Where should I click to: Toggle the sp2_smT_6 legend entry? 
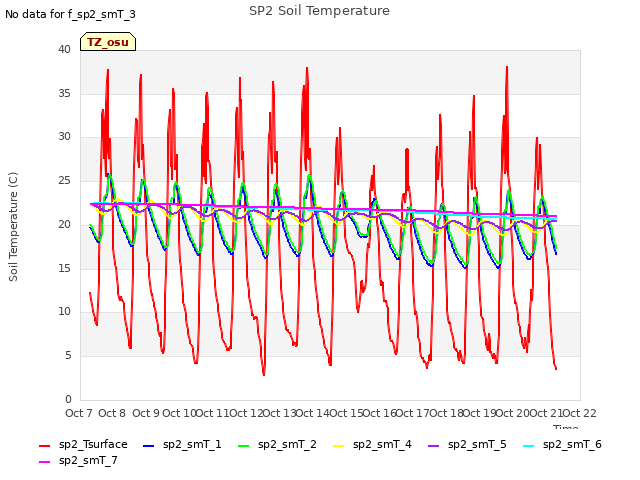click(x=562, y=444)
